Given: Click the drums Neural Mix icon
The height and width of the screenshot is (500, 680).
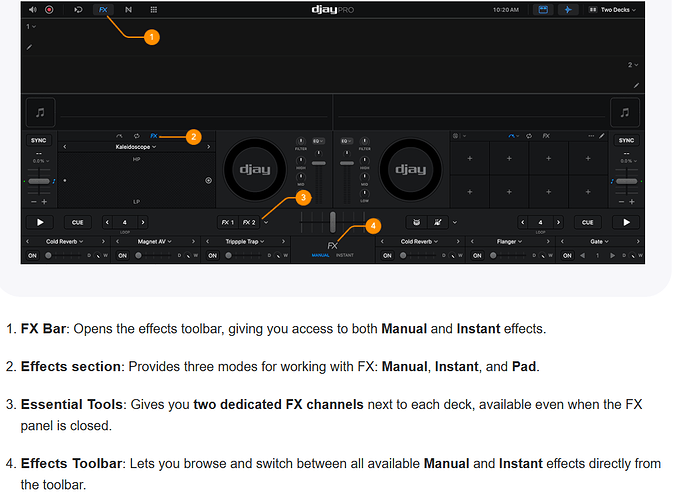Looking at the screenshot, I should coord(417,222).
